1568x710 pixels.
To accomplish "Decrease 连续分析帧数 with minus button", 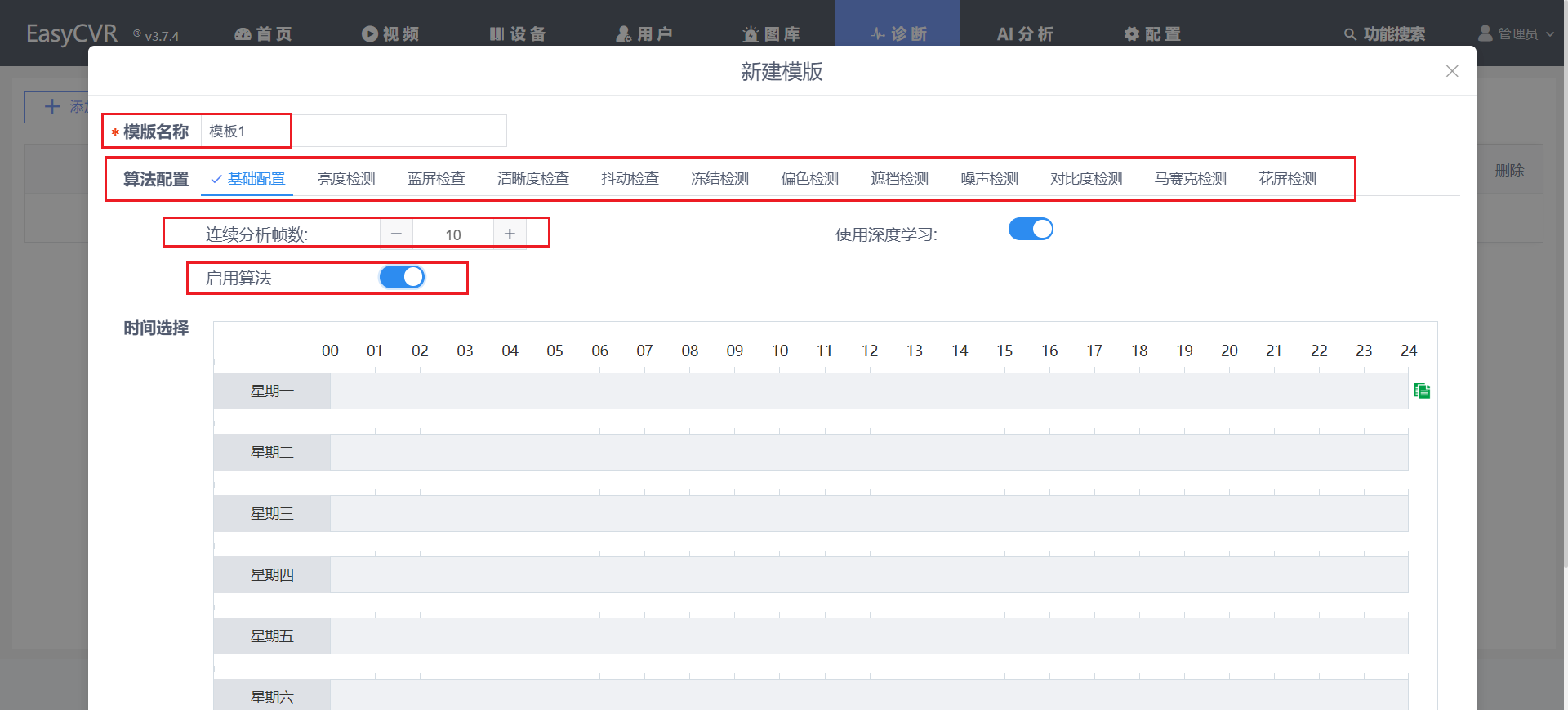I will tap(396, 234).
